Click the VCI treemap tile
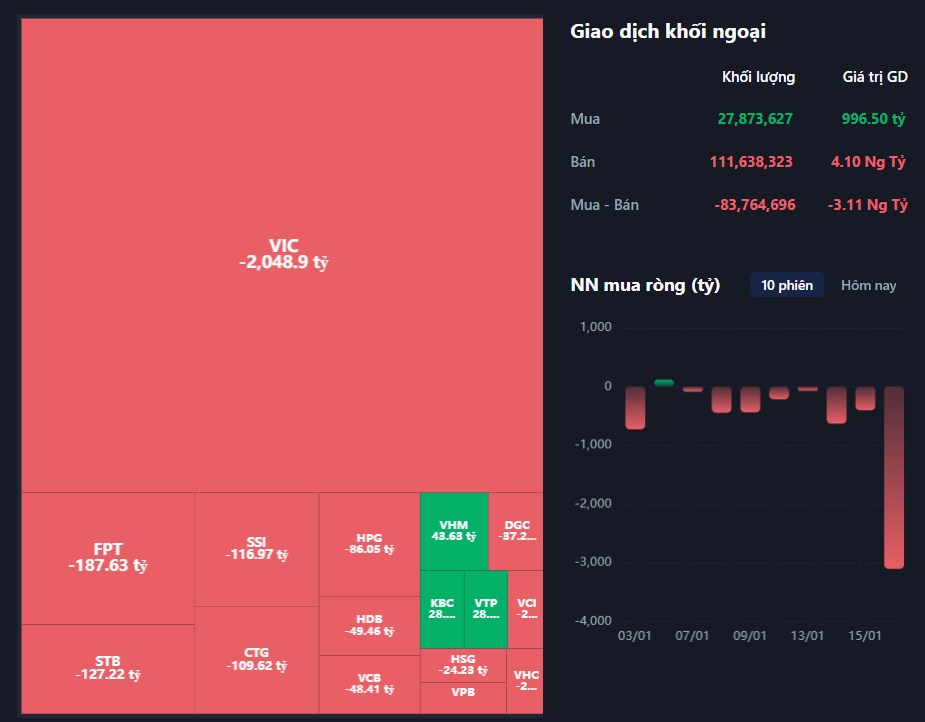 coord(526,609)
